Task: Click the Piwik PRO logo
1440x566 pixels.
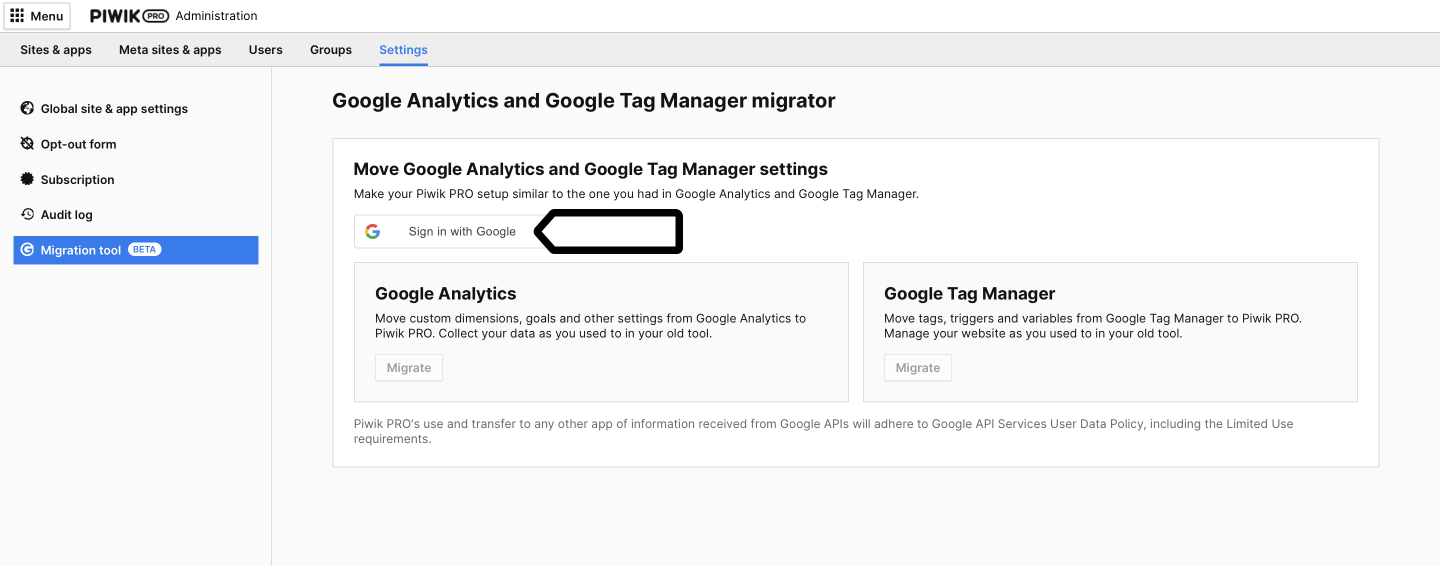Action: coord(129,16)
